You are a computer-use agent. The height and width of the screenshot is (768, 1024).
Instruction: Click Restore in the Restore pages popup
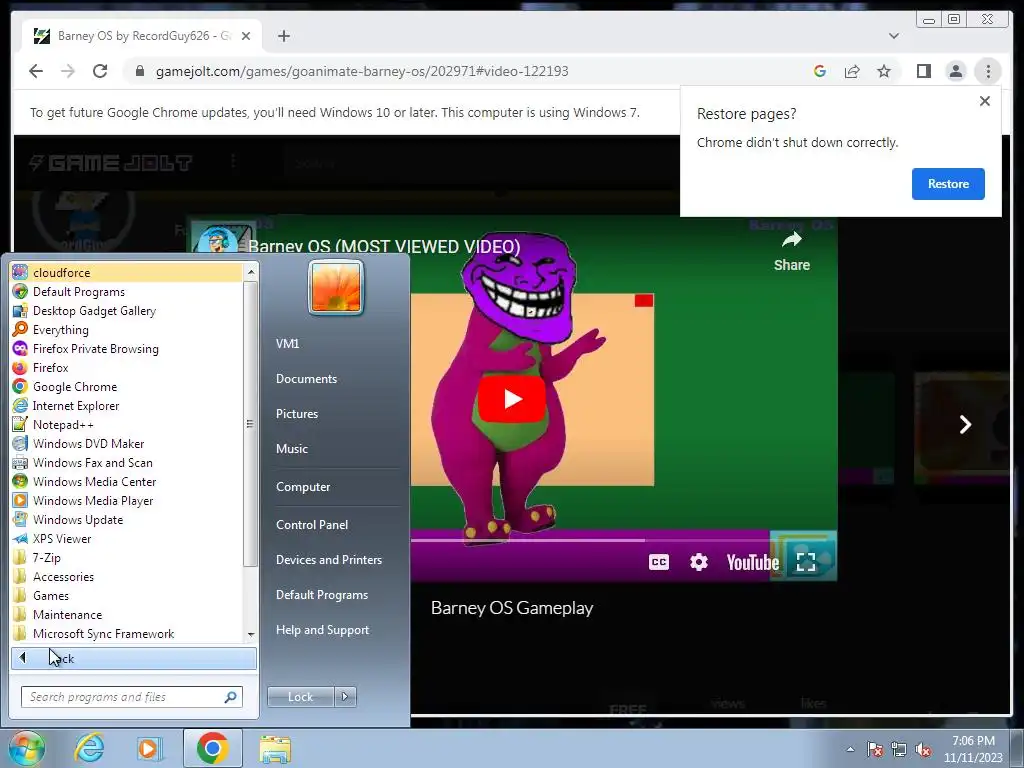pos(948,184)
